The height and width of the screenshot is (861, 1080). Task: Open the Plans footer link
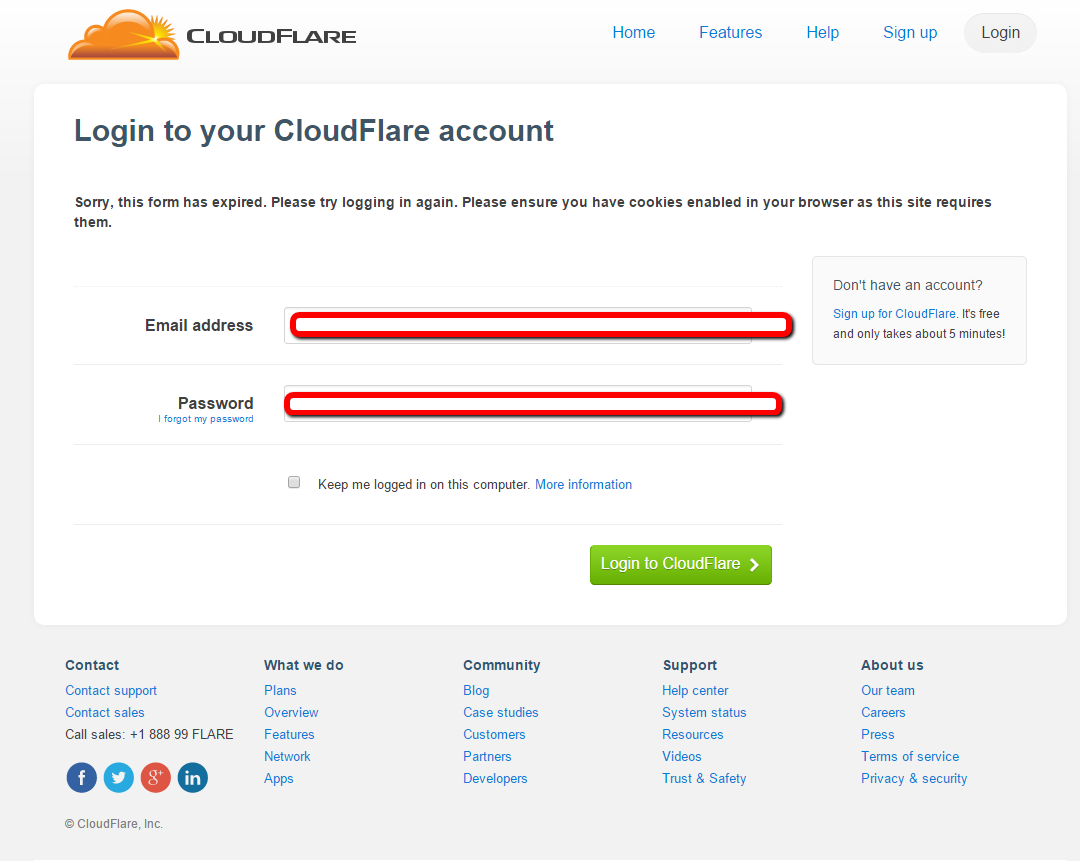tap(280, 690)
